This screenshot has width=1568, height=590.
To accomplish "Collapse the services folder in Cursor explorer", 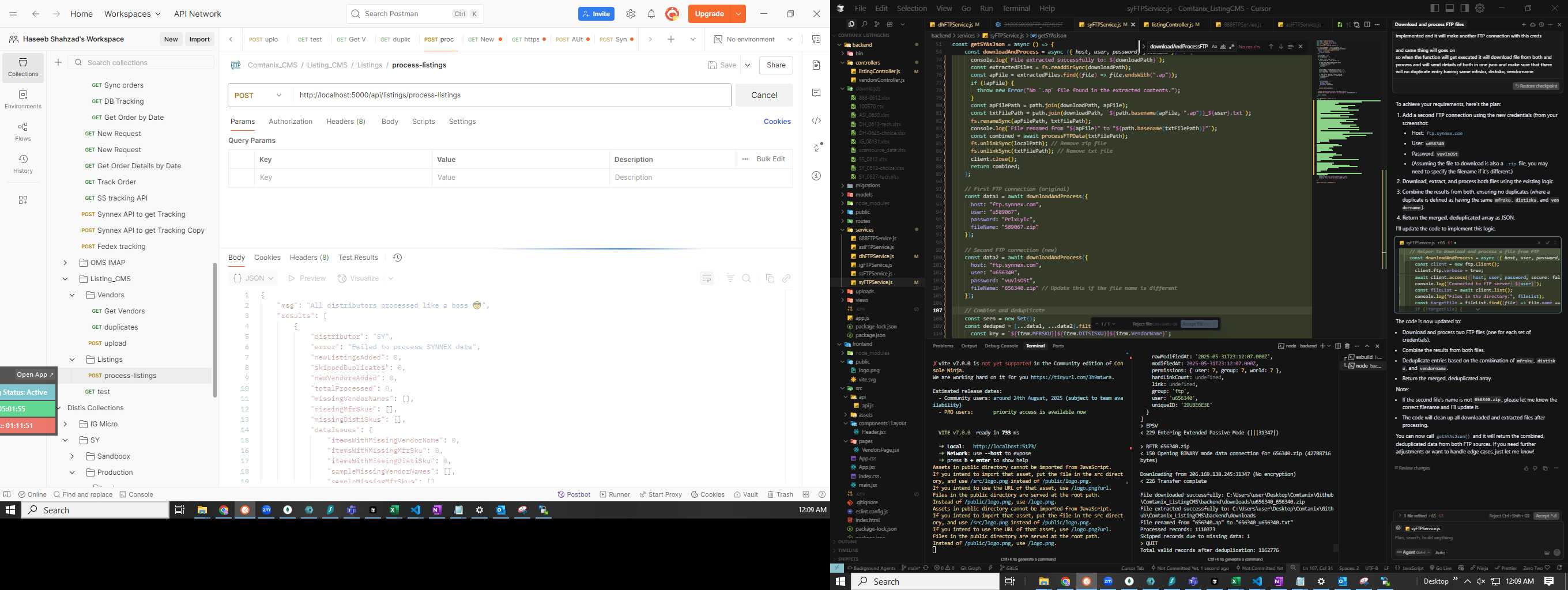I will 843,230.
